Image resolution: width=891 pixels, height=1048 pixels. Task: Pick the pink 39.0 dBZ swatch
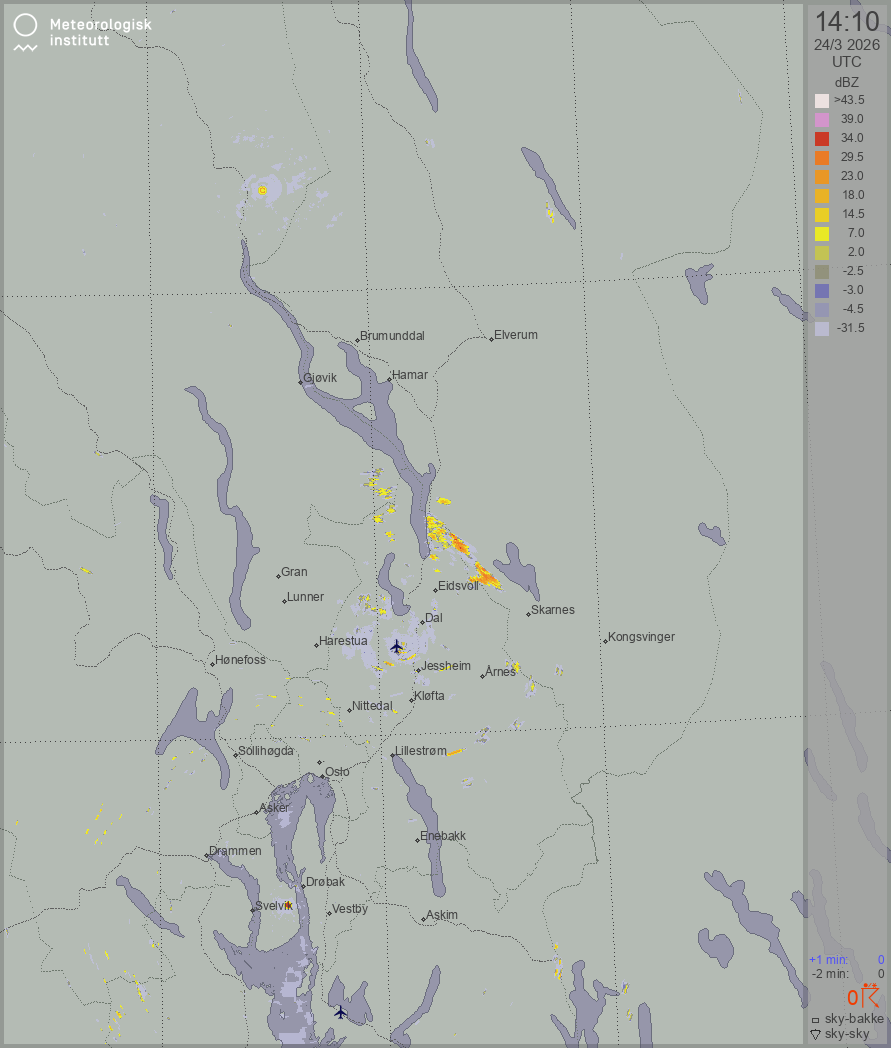822,119
